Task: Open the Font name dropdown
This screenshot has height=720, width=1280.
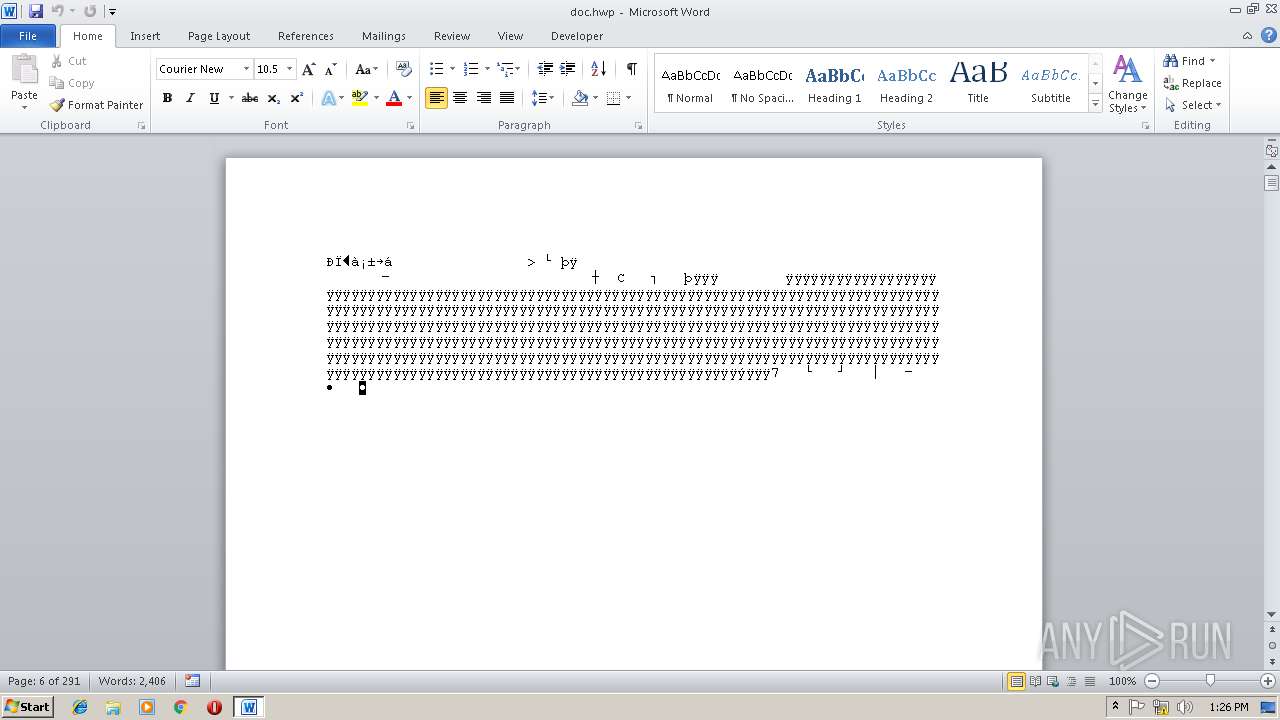Action: pos(246,69)
